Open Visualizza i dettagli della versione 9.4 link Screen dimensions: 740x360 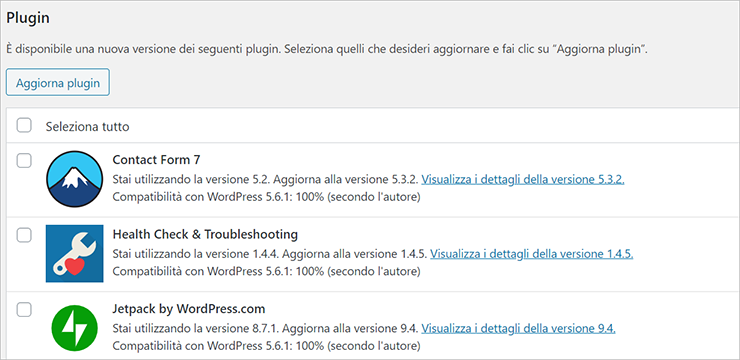tap(518, 328)
